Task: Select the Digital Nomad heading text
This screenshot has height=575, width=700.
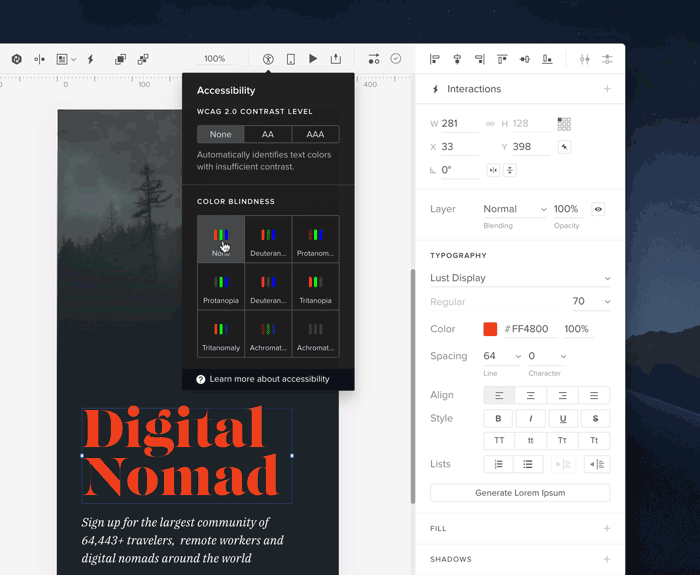Action: (187, 455)
